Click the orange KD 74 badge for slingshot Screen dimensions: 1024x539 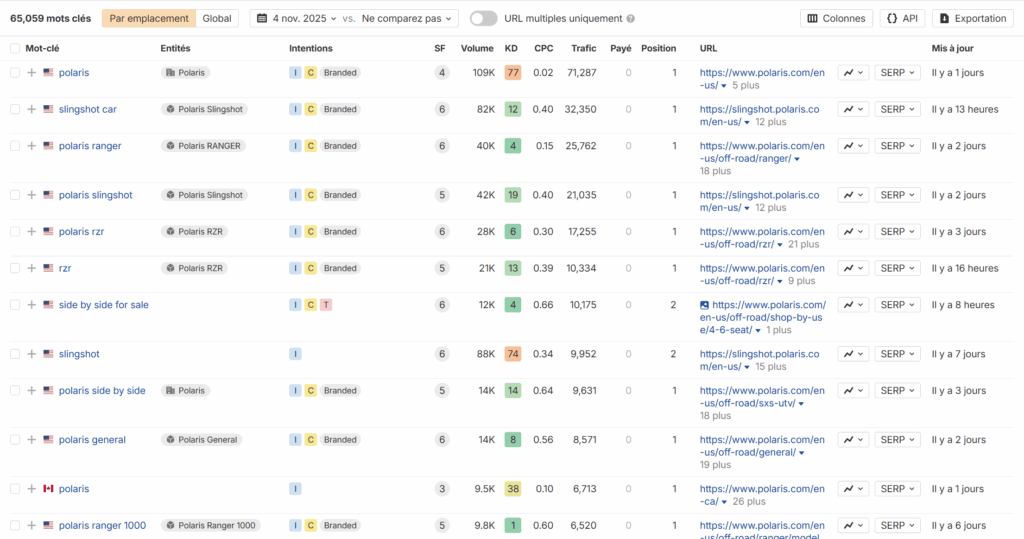pyautogui.click(x=513, y=354)
